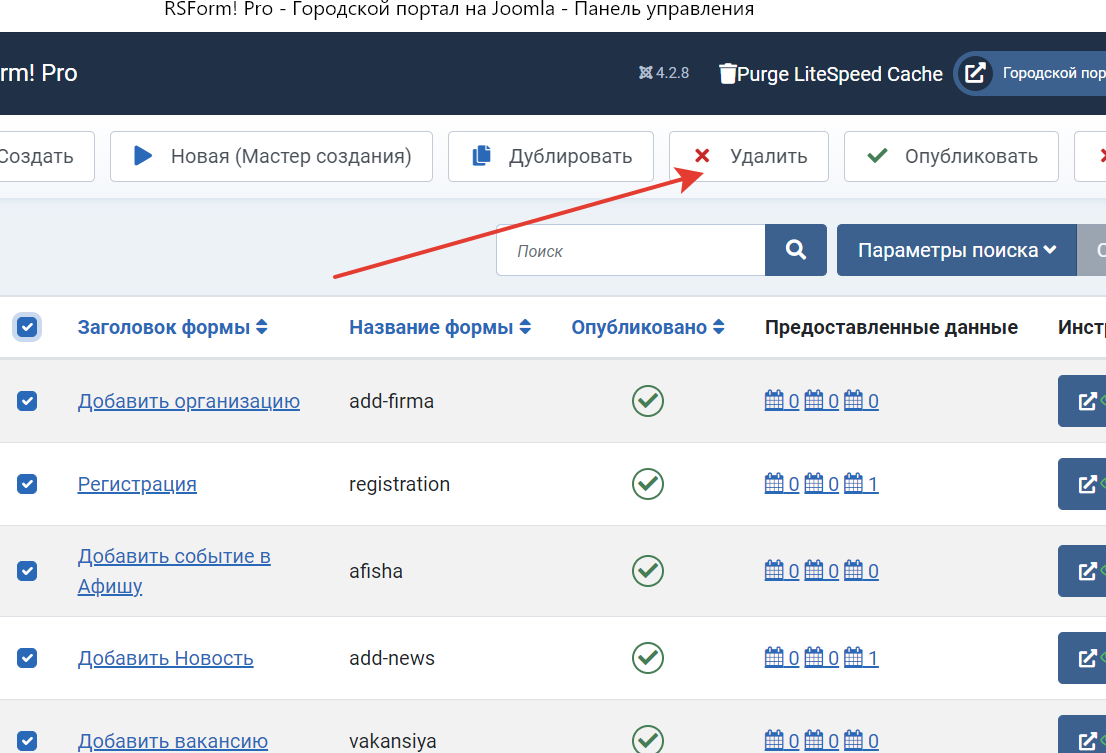Click Дублировать in the toolbar
The image size is (1106, 753).
coord(551,156)
